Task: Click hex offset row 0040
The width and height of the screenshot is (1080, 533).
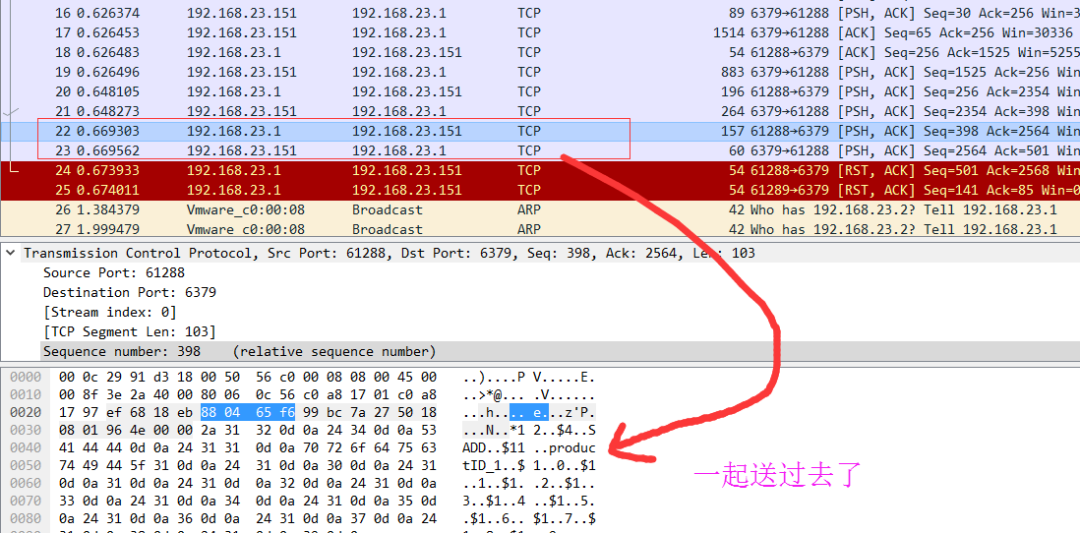Action: (x=25, y=448)
